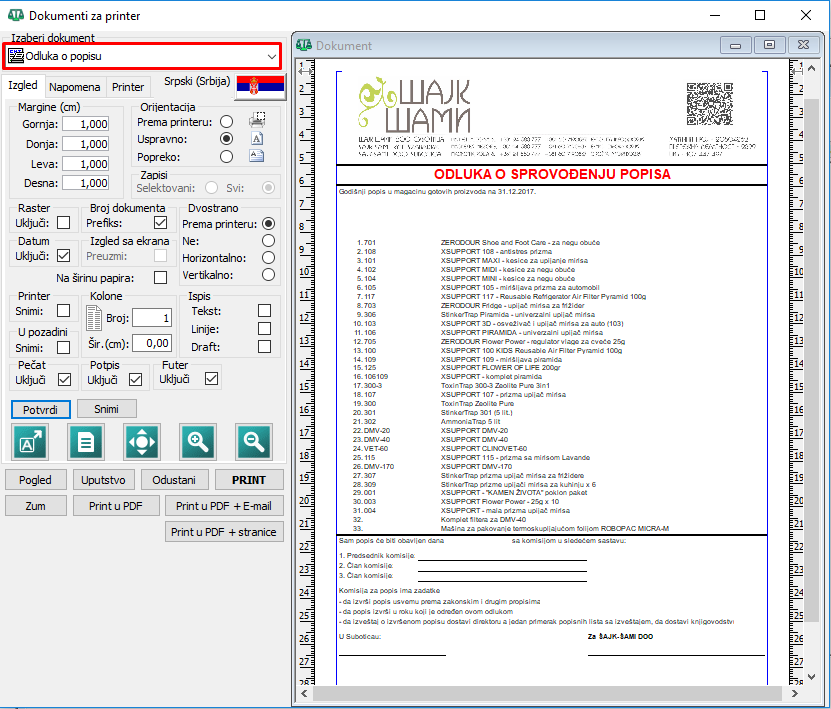The height and width of the screenshot is (709, 831).
Task: Click the export document teal icon
Action: tap(30, 441)
